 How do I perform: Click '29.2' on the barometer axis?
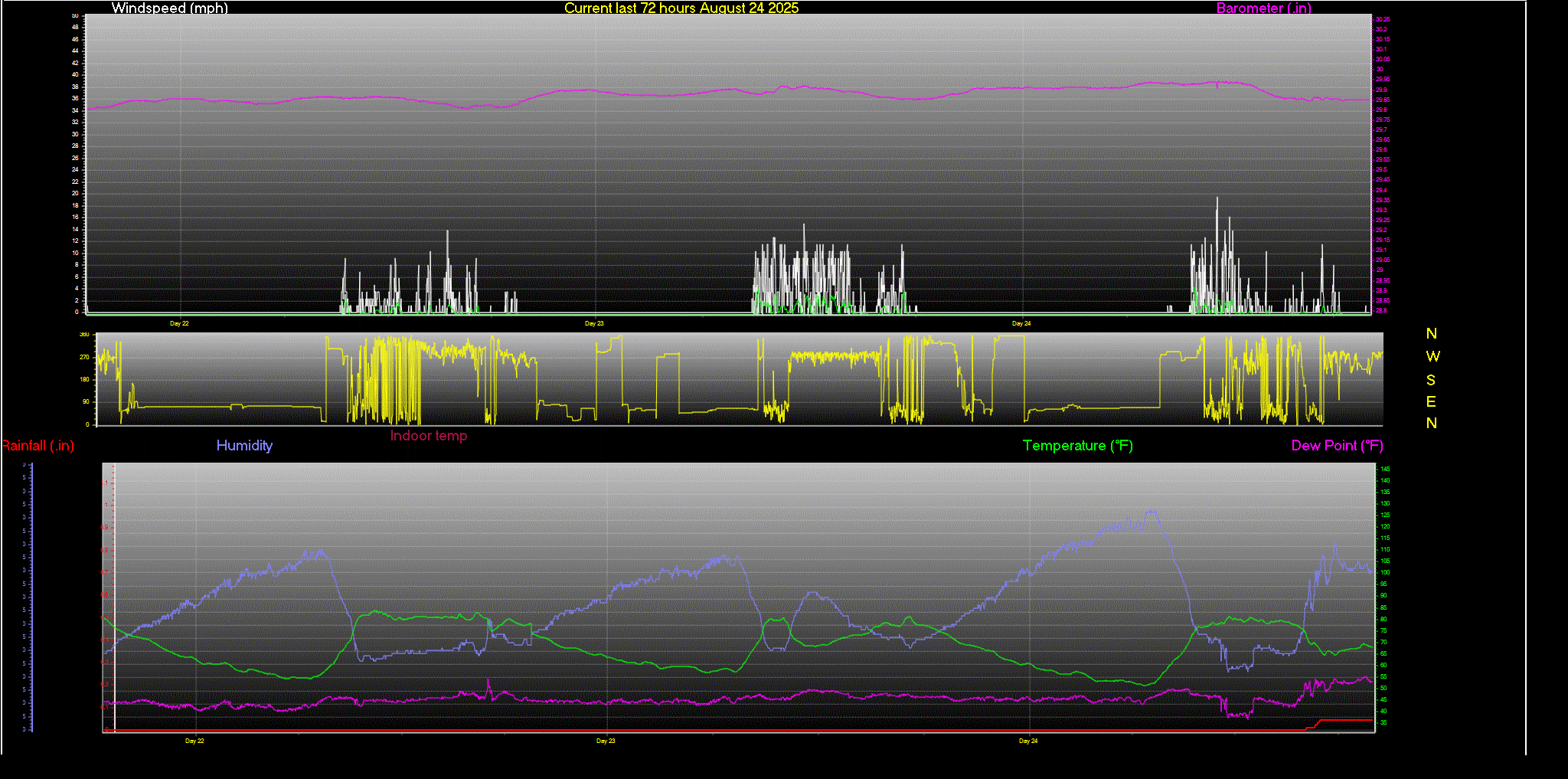[1381, 230]
